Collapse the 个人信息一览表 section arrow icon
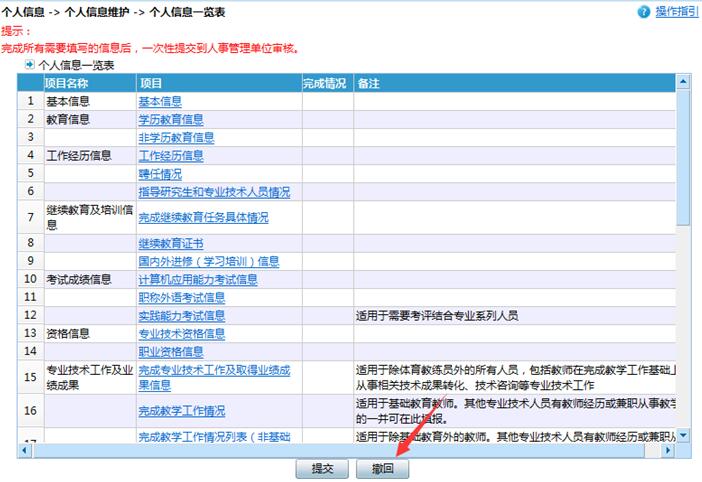 coord(30,64)
